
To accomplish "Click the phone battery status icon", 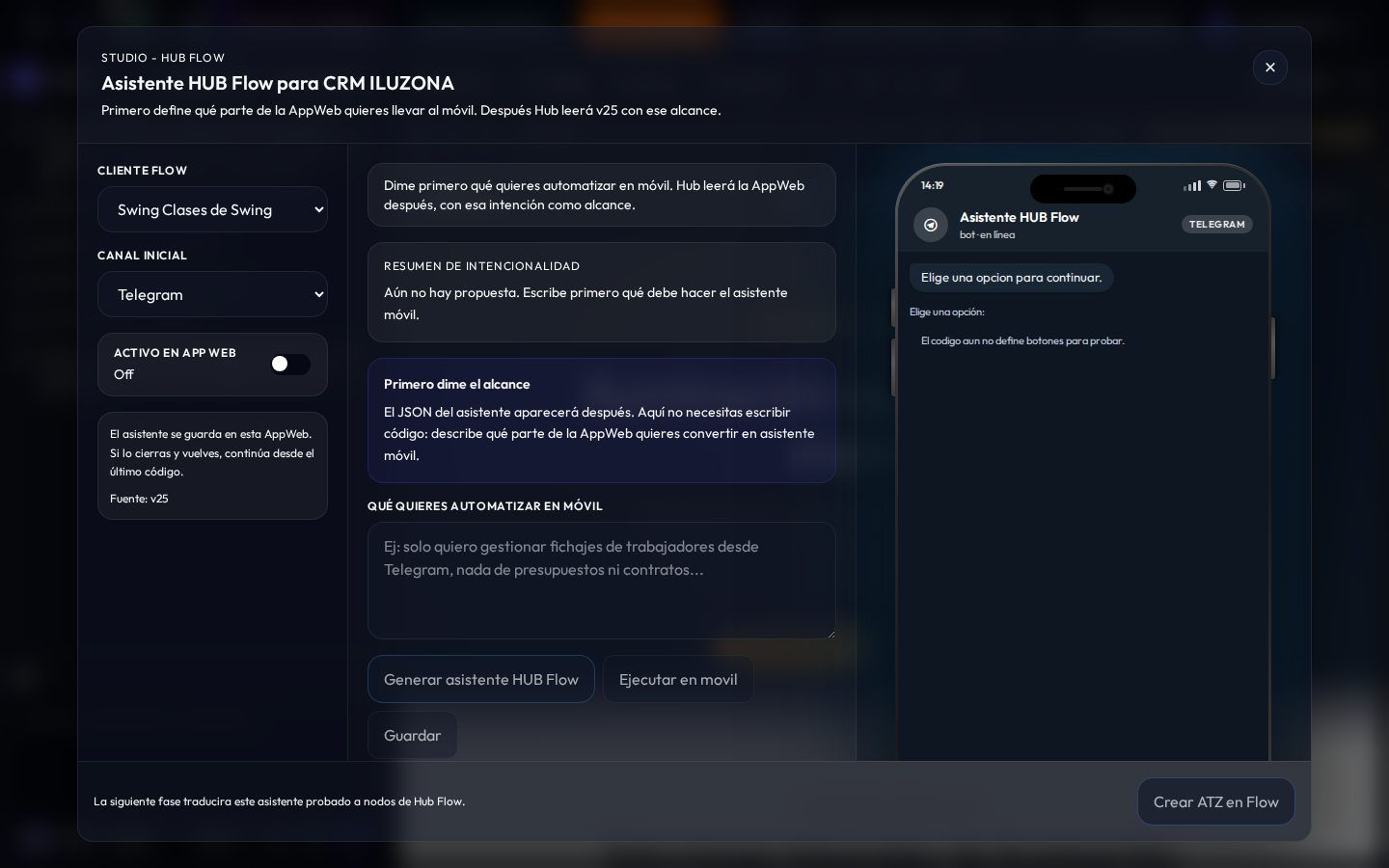I will click(x=1234, y=185).
